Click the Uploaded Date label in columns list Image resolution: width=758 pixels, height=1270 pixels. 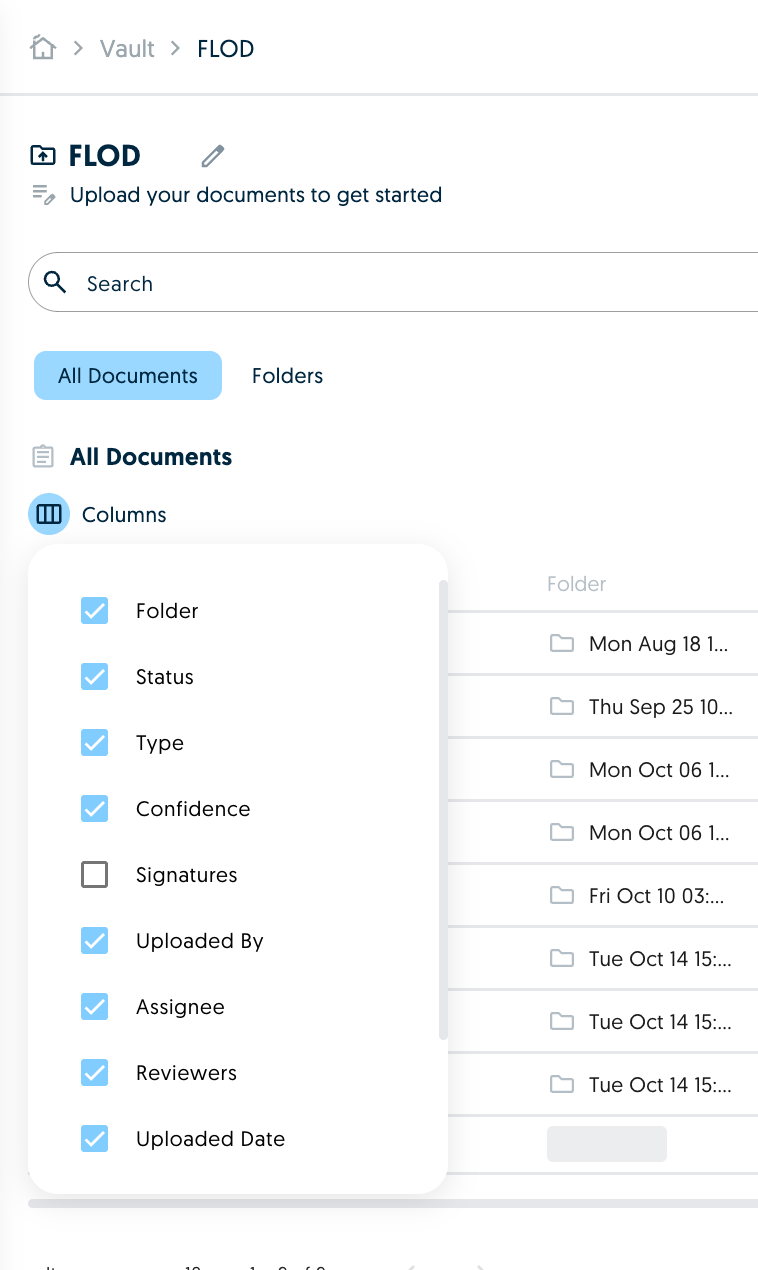211,1139
